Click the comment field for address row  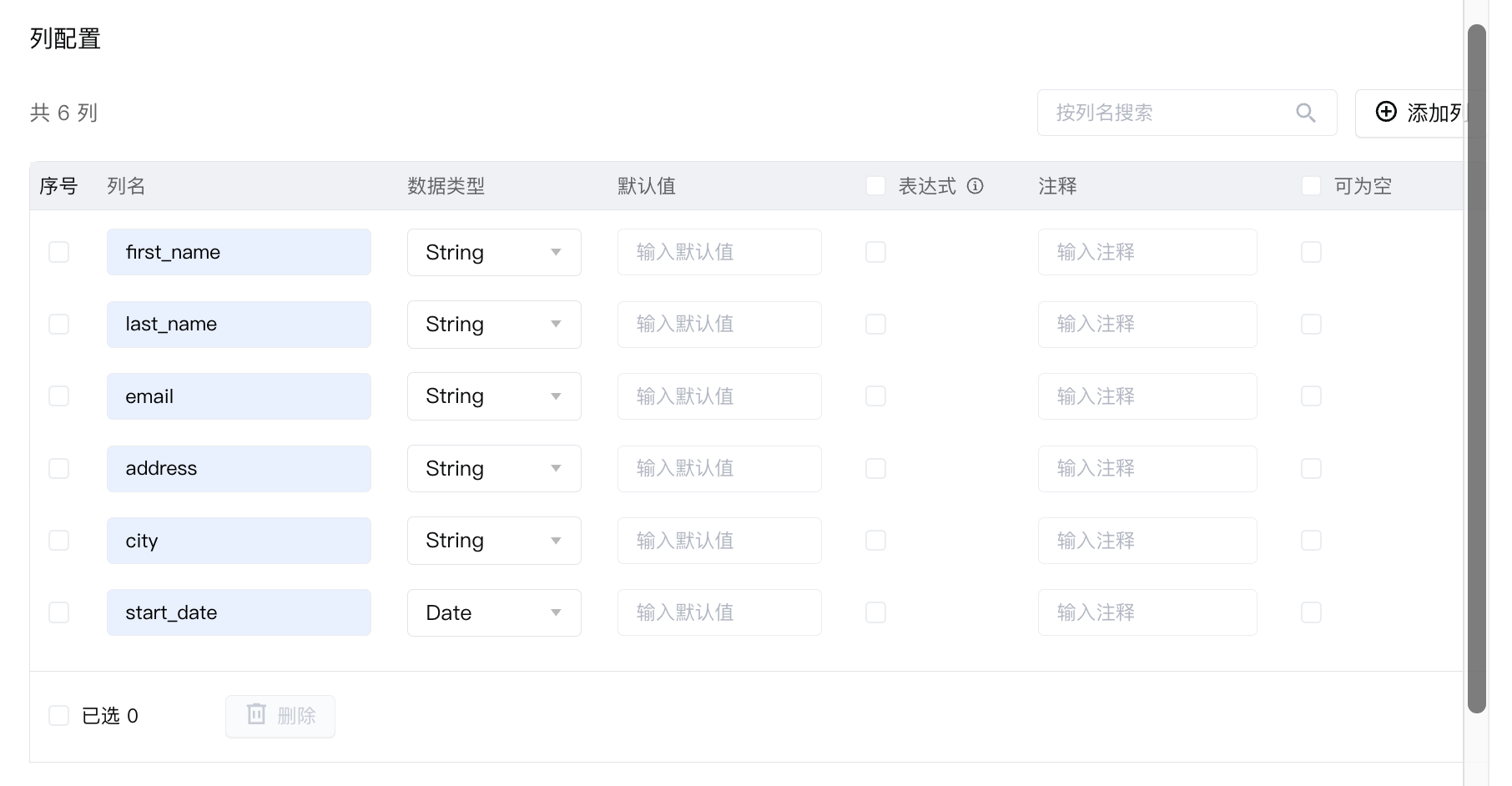pyautogui.click(x=1147, y=468)
